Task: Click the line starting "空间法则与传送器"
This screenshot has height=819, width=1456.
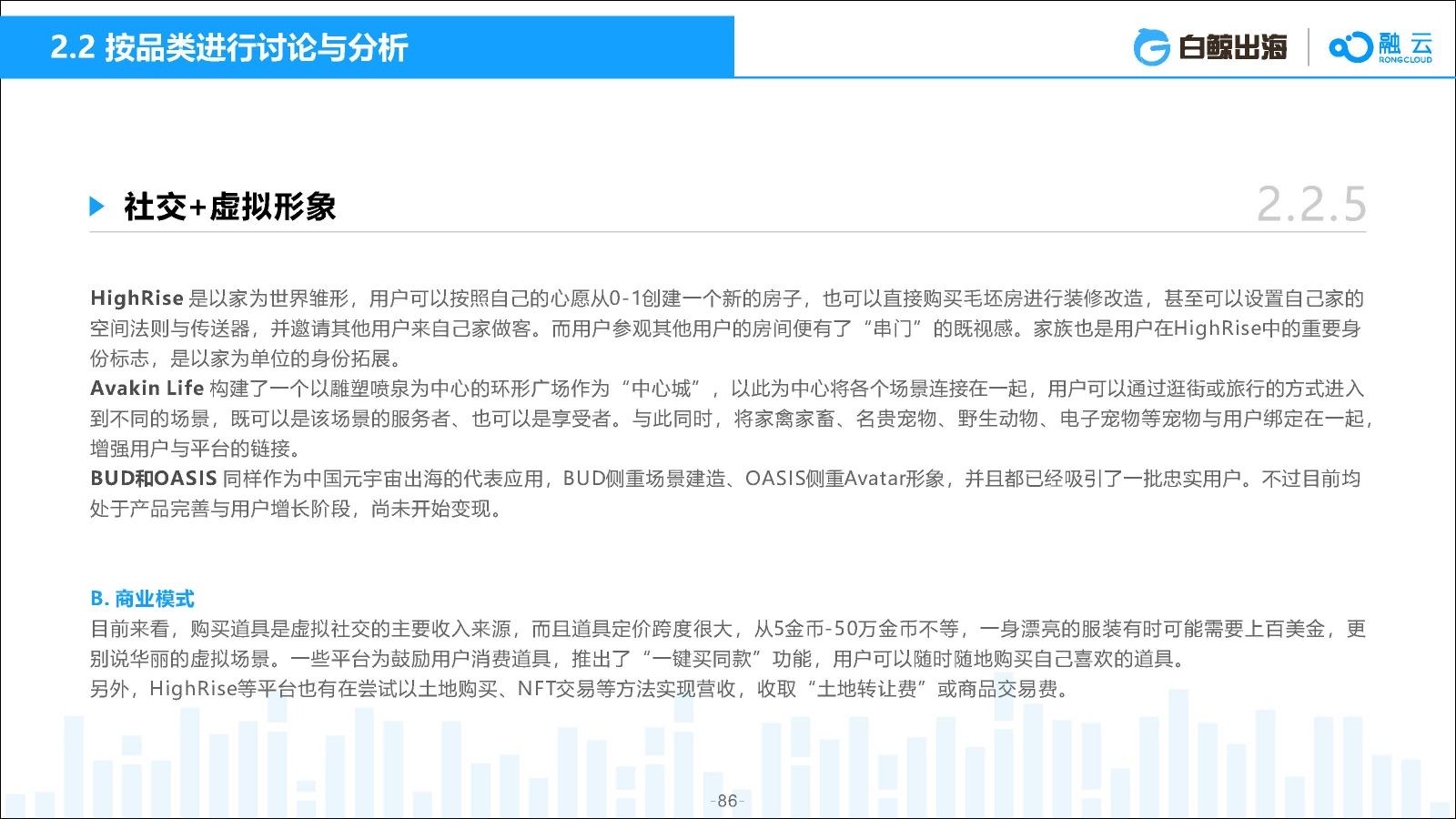Action: 725,329
